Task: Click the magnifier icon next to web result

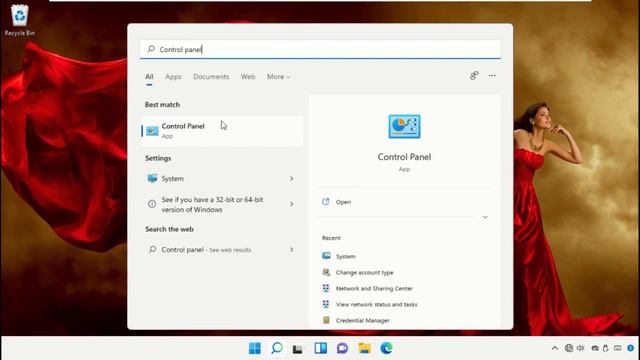Action: (x=152, y=249)
